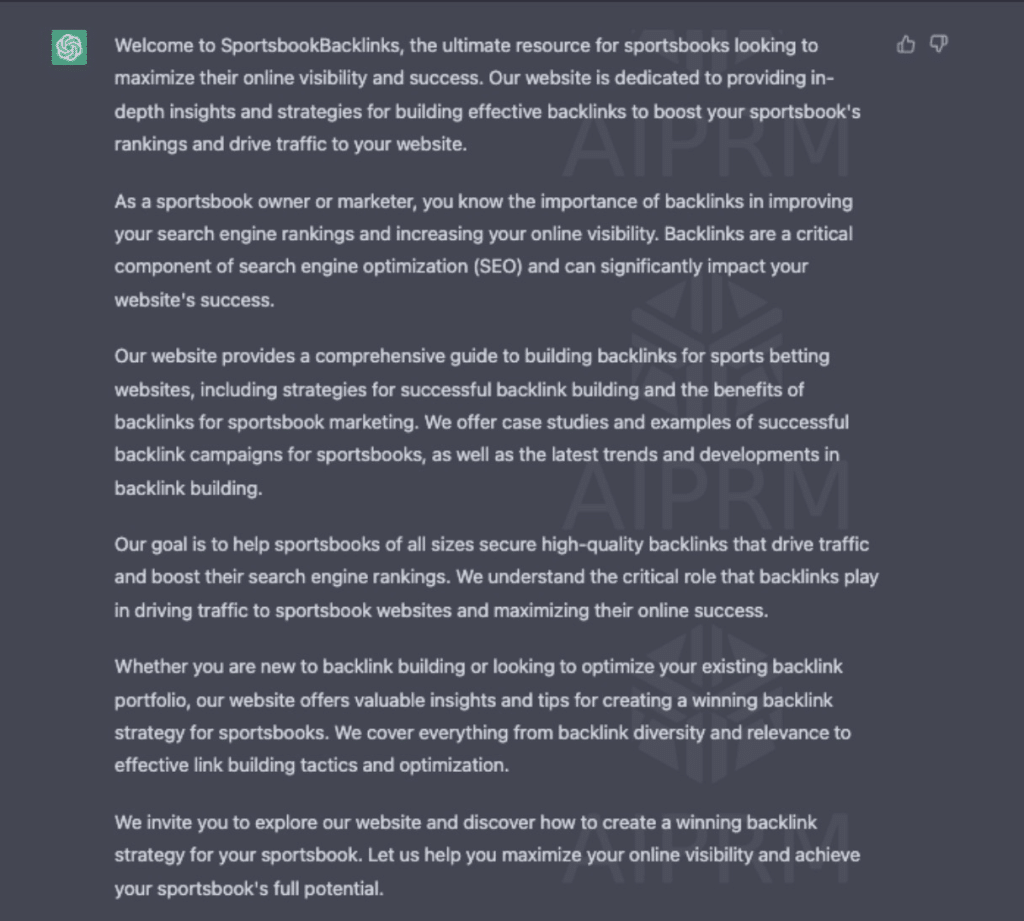
Task: Click the paragraph starting "We invite you"
Action: 487,855
